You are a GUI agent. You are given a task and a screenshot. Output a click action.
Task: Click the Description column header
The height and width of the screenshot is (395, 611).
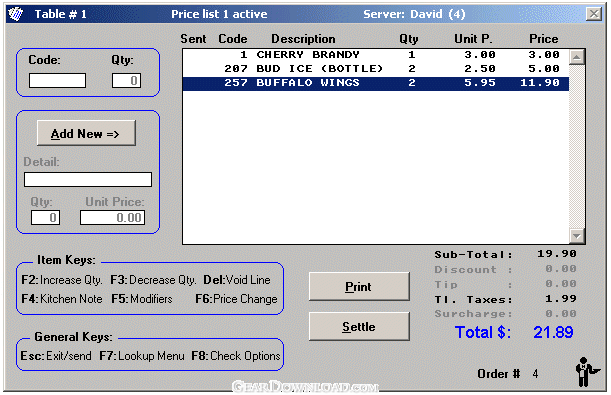click(303, 39)
